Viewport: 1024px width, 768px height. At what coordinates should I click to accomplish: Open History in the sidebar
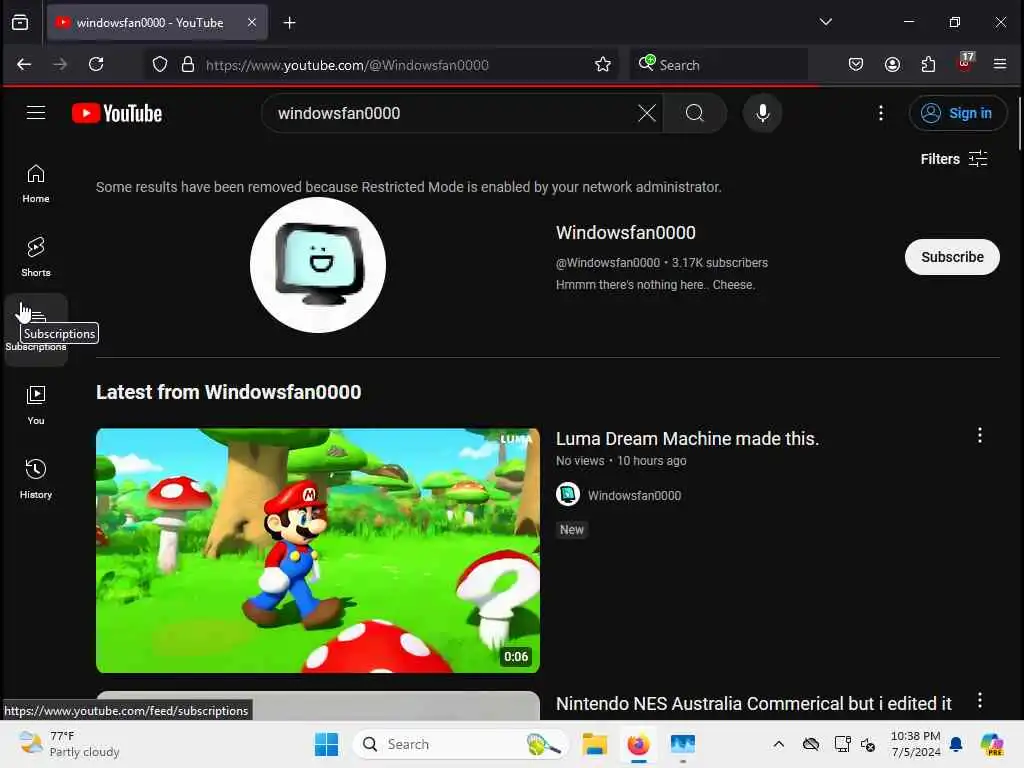tap(36, 479)
